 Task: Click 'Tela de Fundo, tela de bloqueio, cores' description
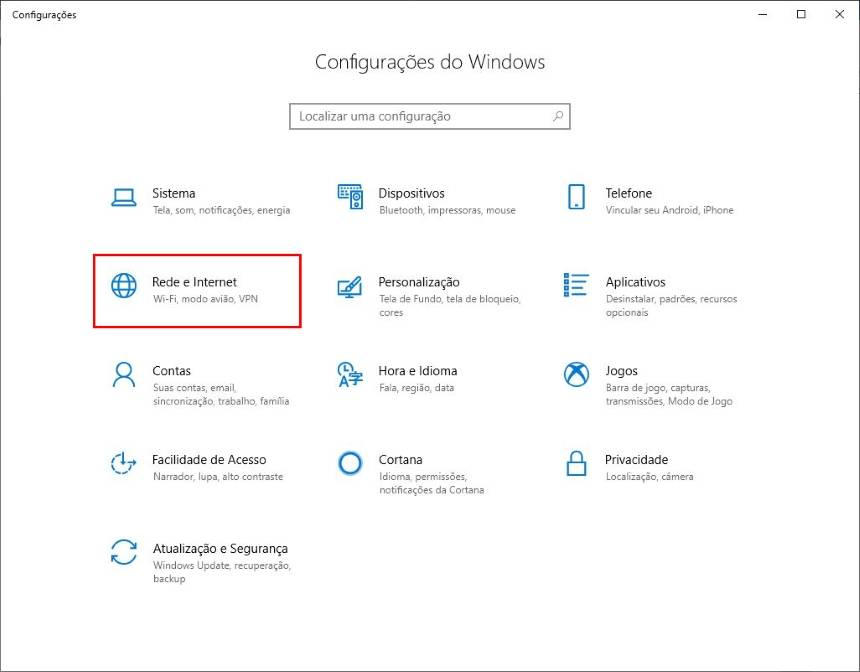pos(450,306)
